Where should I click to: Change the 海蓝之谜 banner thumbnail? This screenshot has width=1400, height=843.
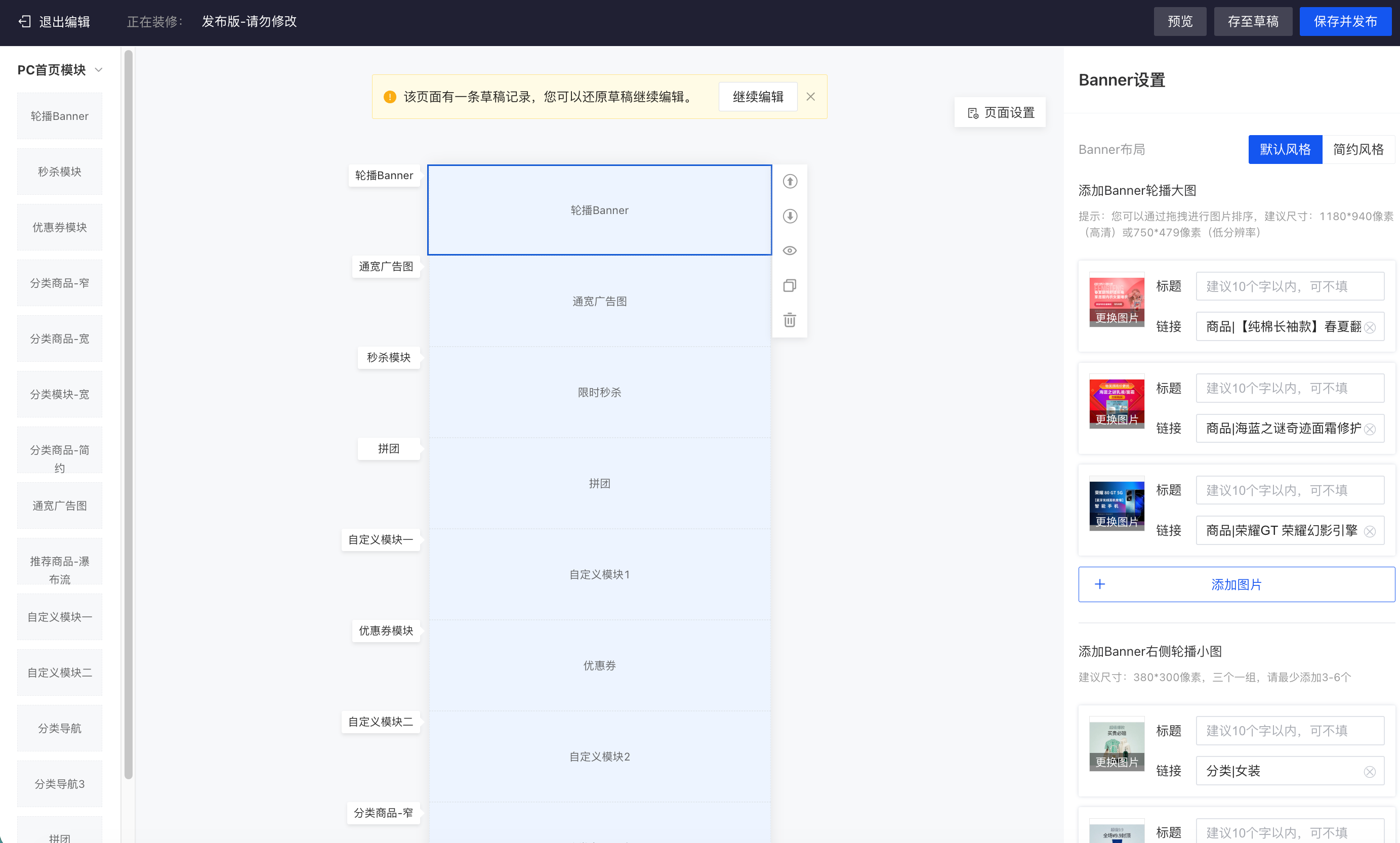(1117, 419)
